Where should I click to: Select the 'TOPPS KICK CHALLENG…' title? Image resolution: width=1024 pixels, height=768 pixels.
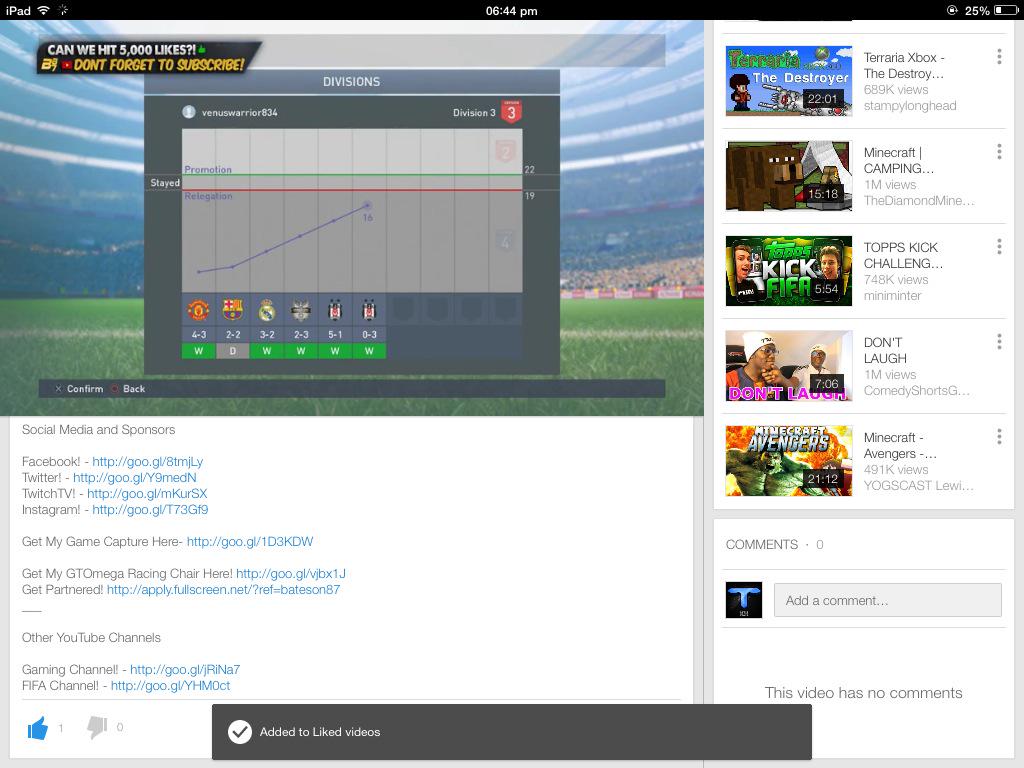[x=903, y=255]
